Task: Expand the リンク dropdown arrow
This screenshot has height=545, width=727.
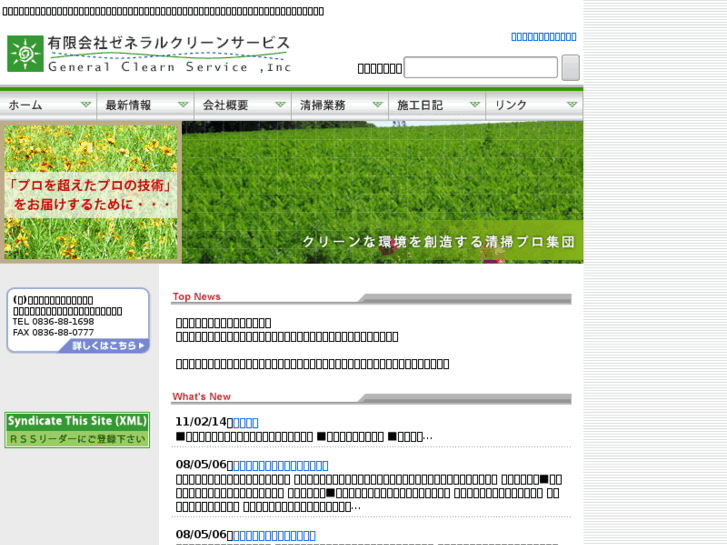Action: pyautogui.click(x=572, y=104)
